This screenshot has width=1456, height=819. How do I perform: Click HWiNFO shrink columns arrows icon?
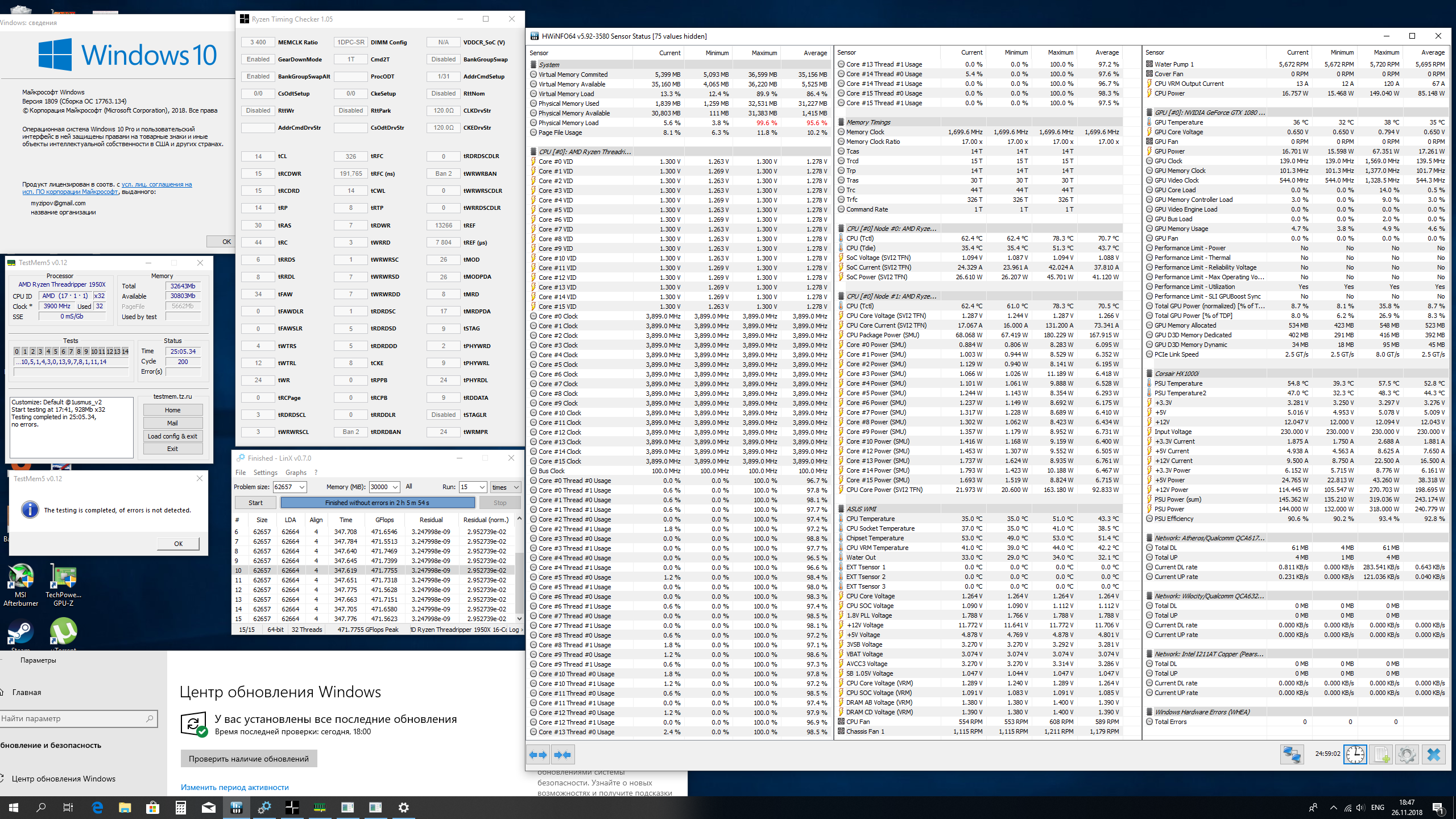[x=562, y=755]
